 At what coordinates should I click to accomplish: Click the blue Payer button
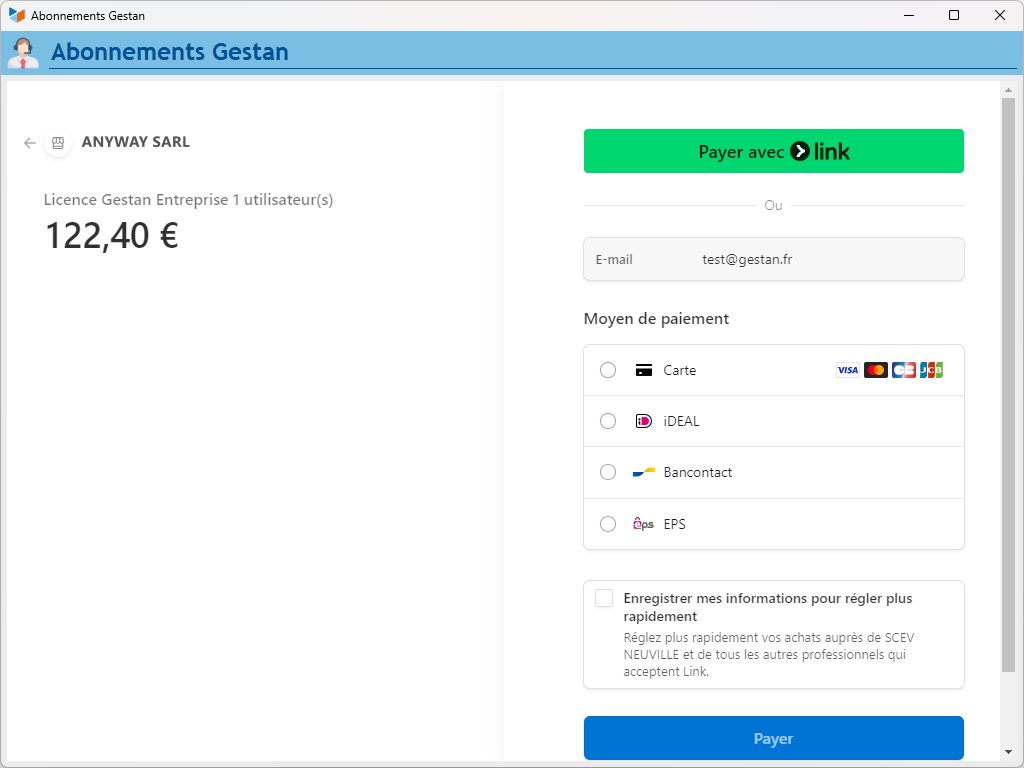(773, 738)
